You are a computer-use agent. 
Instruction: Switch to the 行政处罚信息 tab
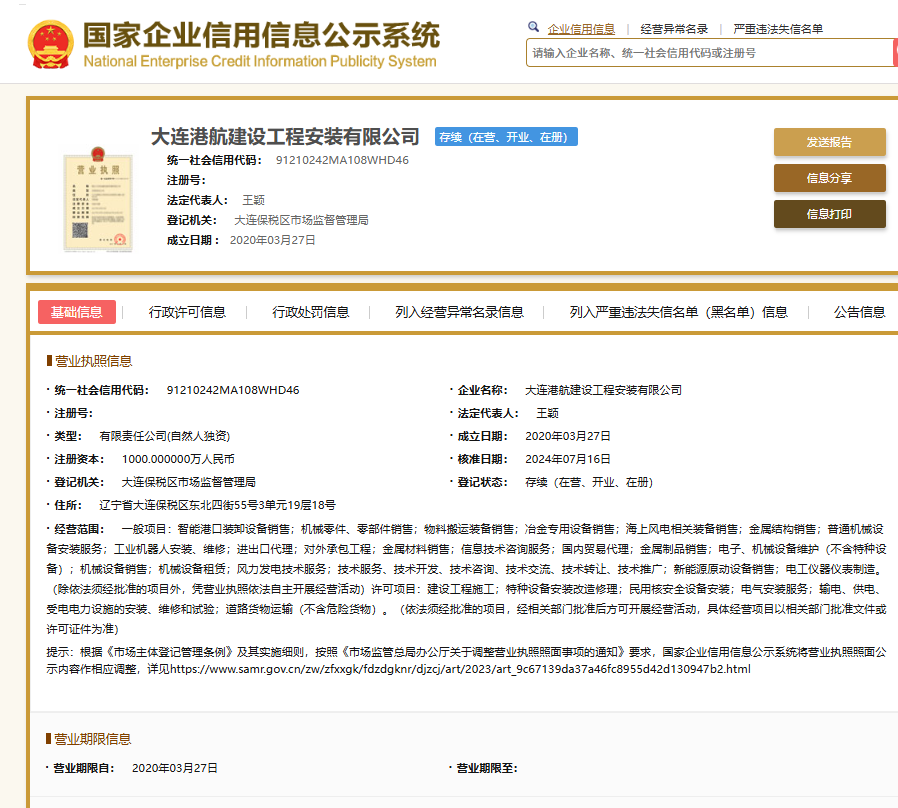tap(310, 312)
